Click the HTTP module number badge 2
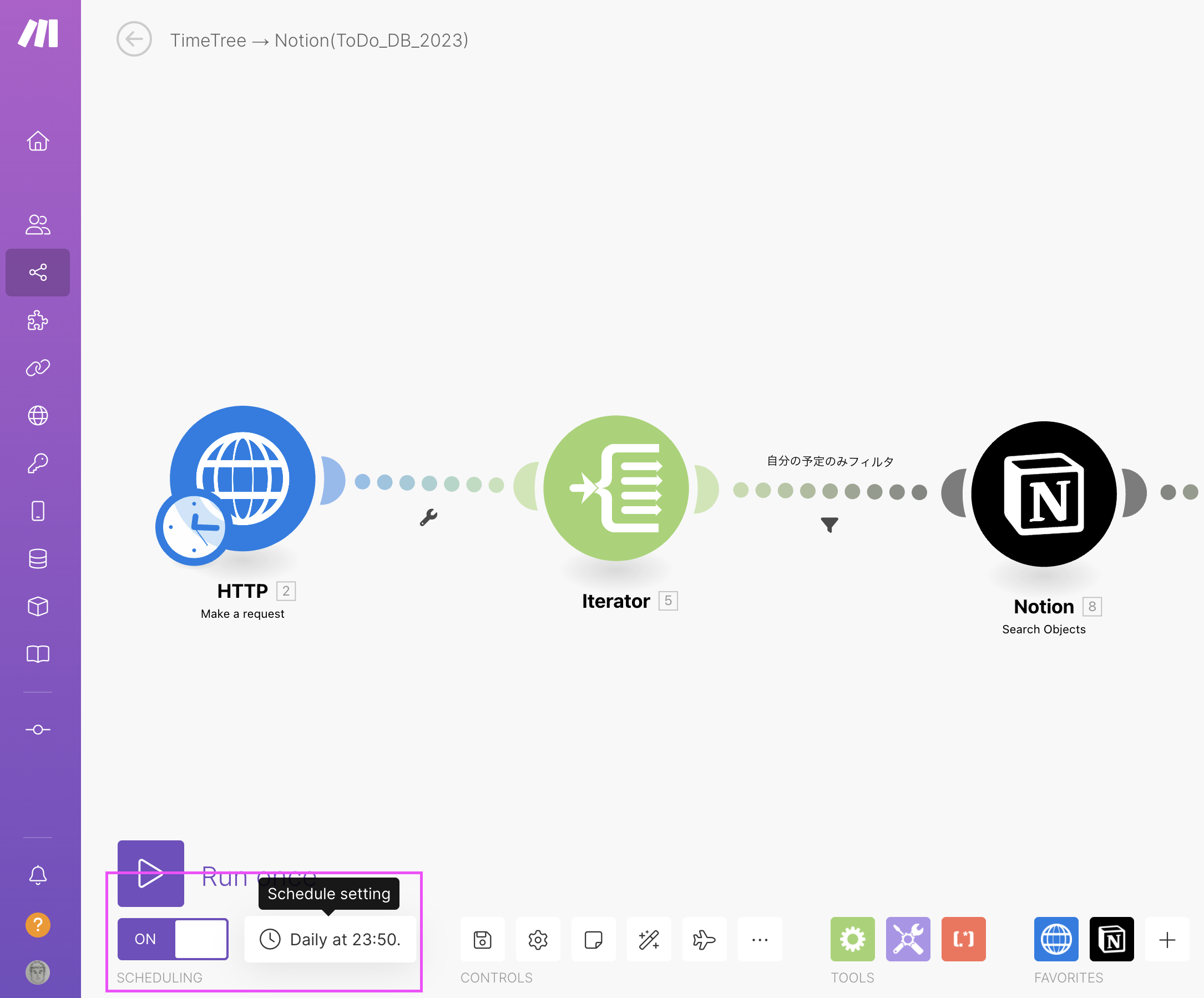This screenshot has width=1204, height=998. [x=286, y=591]
